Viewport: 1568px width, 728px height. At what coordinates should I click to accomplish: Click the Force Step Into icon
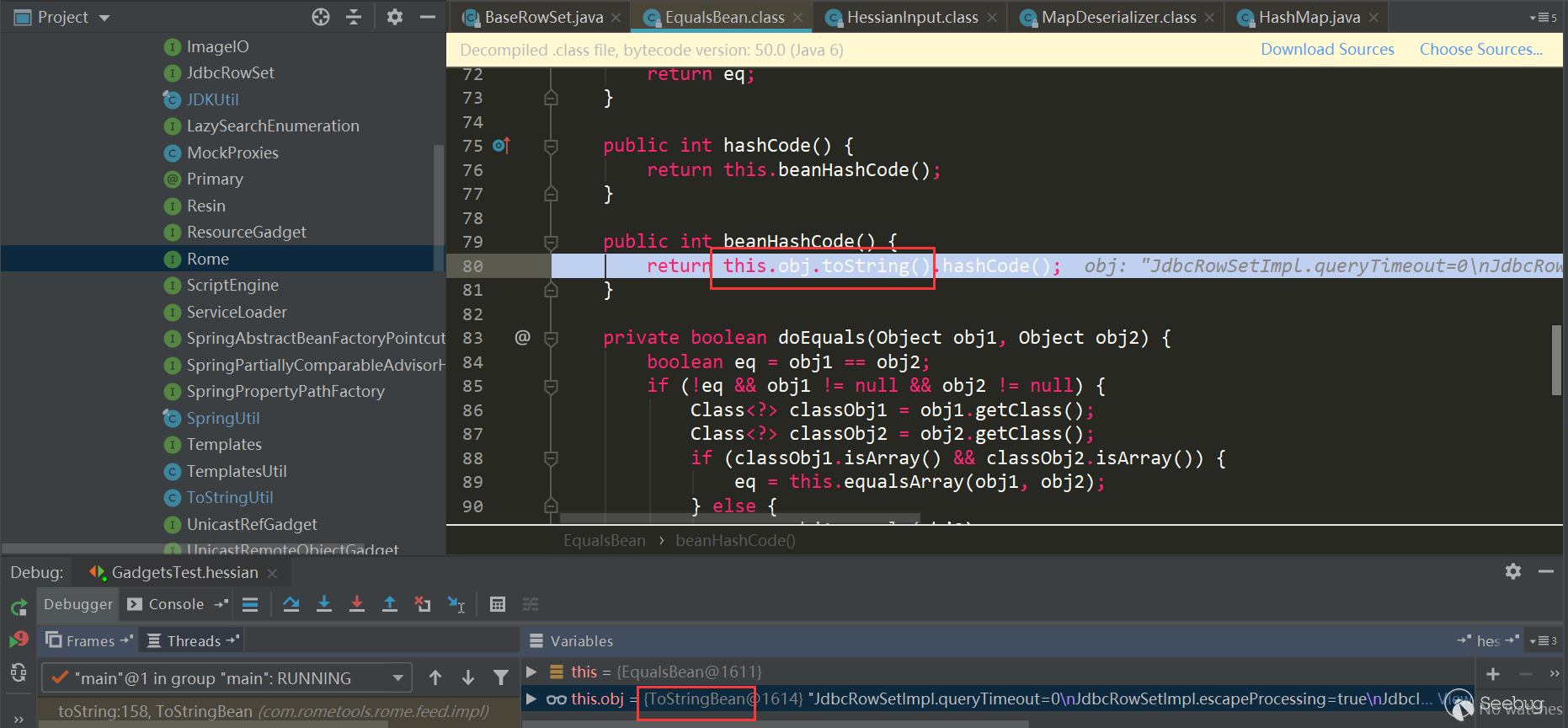[x=357, y=604]
